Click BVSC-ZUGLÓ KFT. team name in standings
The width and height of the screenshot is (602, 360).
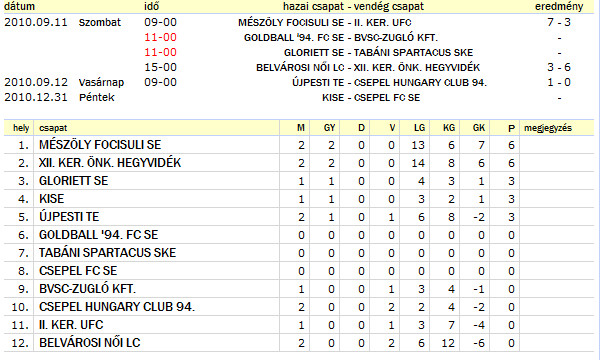coord(88,289)
